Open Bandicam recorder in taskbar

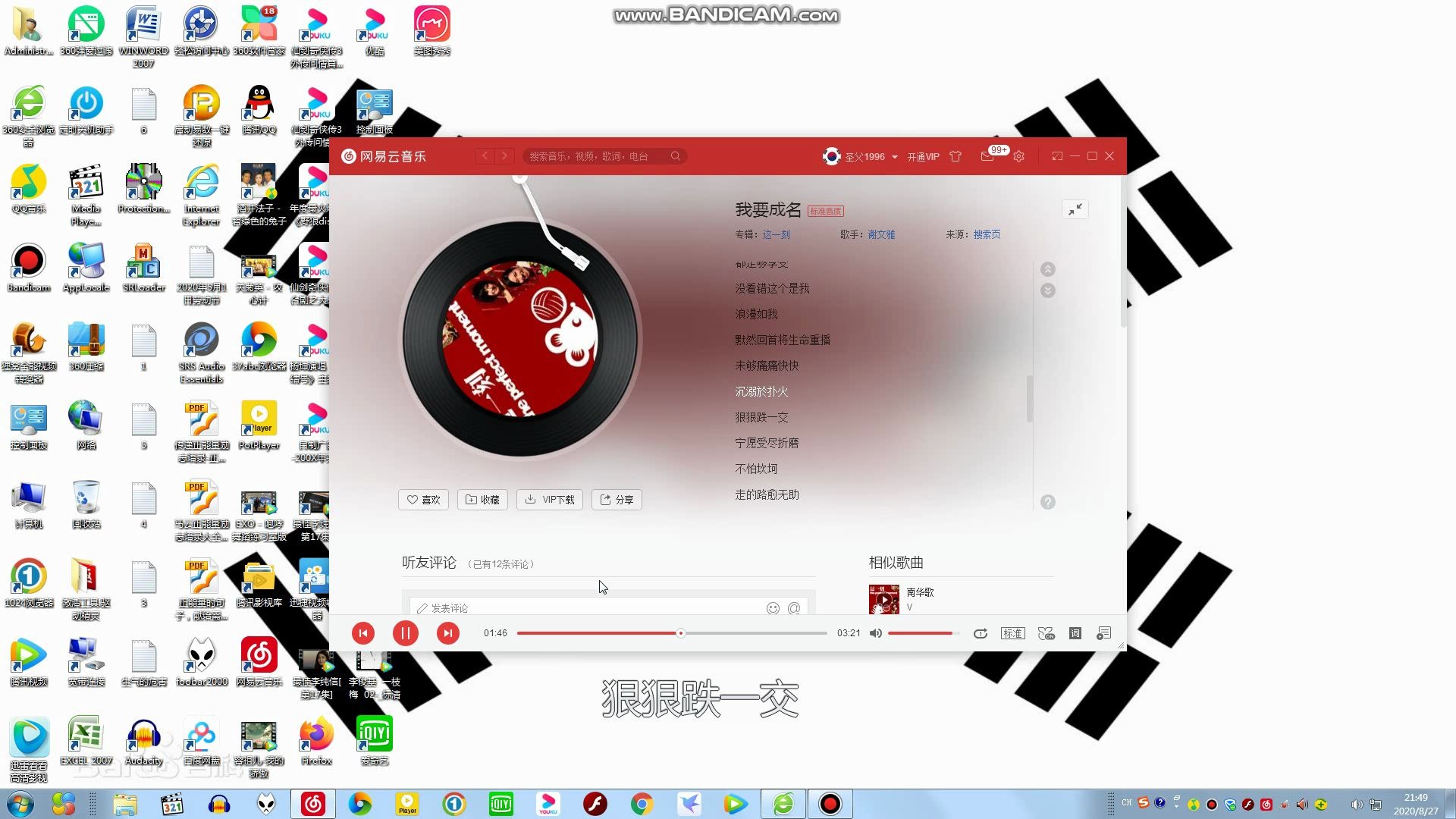[830, 804]
